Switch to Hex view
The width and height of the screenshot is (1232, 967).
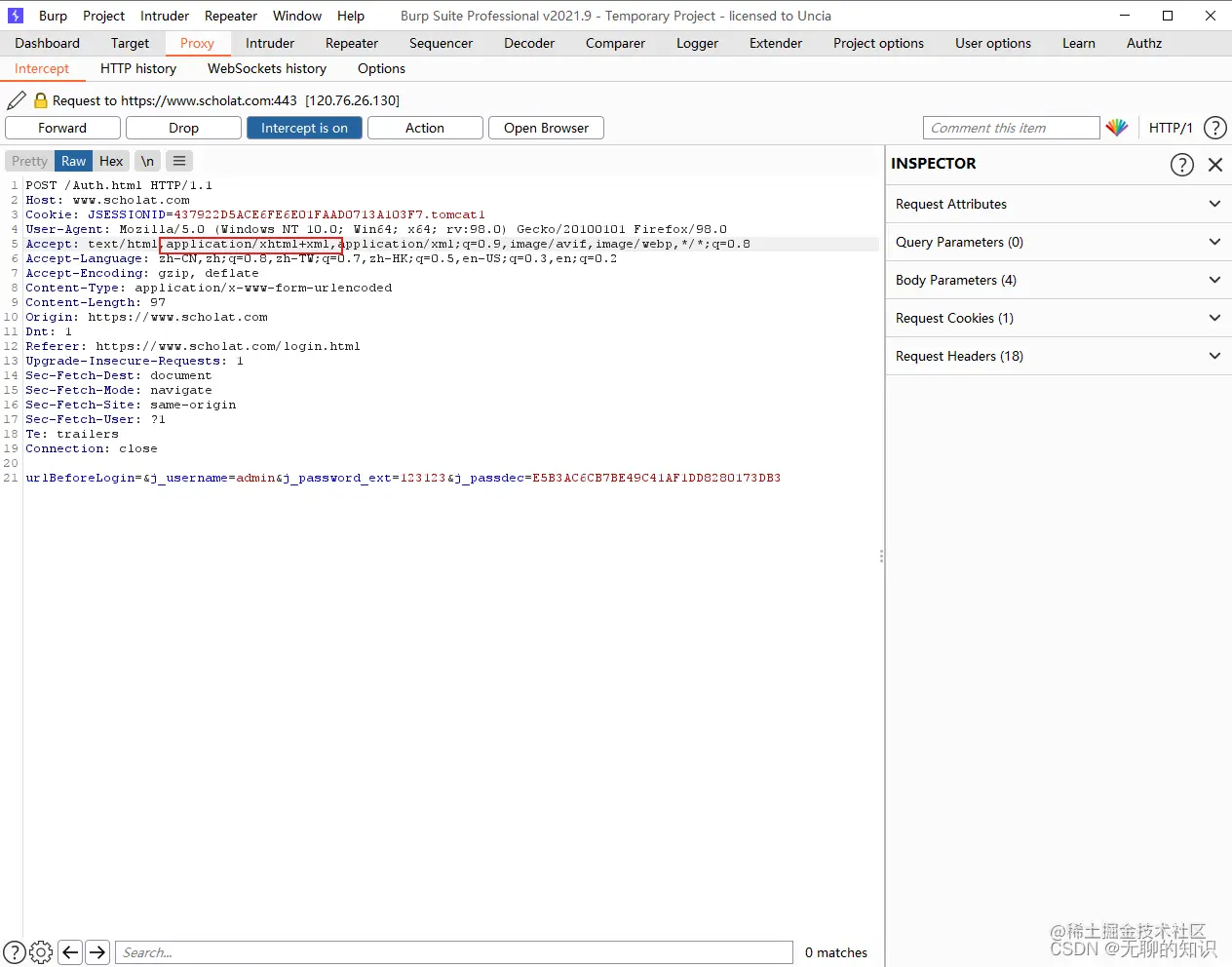tap(111, 161)
